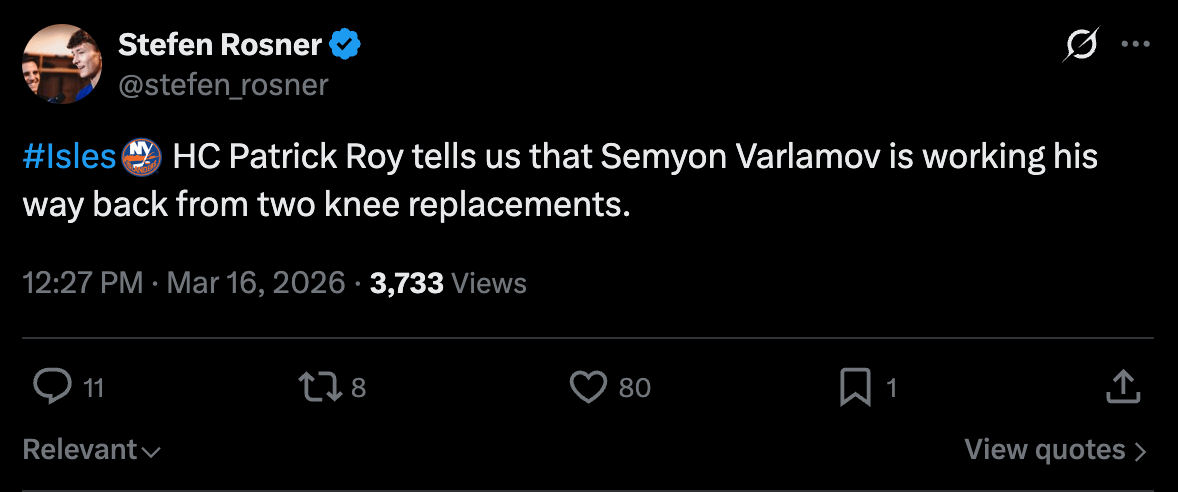Screen dimensions: 1178x492
Task: Bookmark this tweet about Varlamov
Action: 856,387
